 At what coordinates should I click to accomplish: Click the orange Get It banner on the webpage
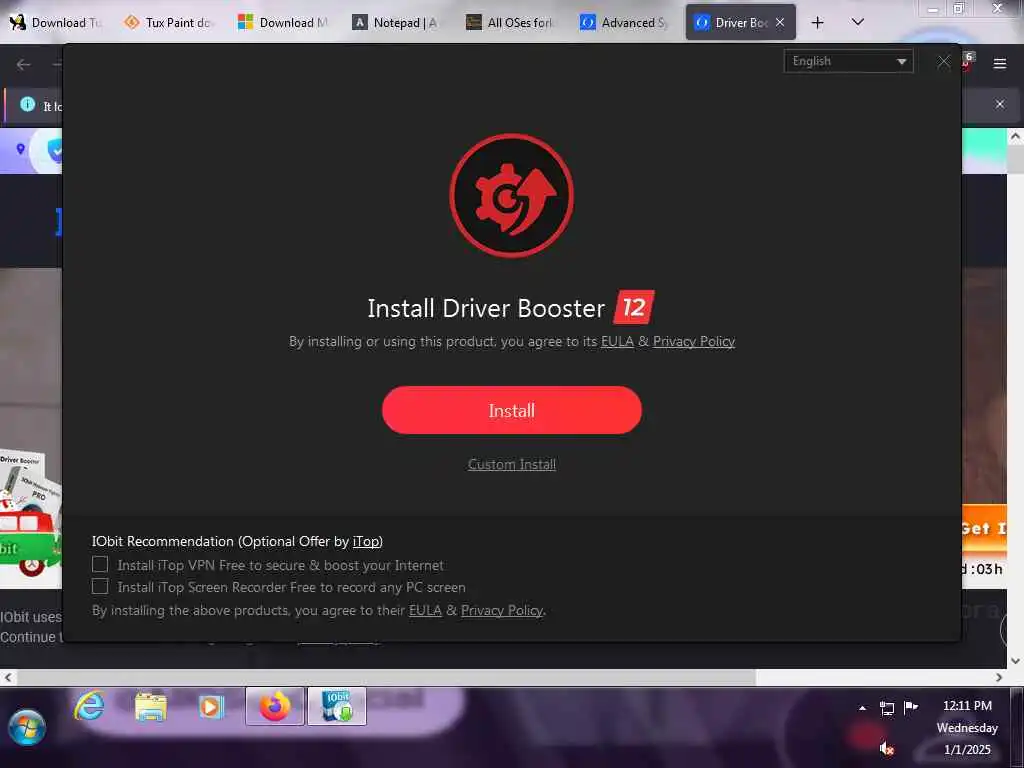(984, 528)
